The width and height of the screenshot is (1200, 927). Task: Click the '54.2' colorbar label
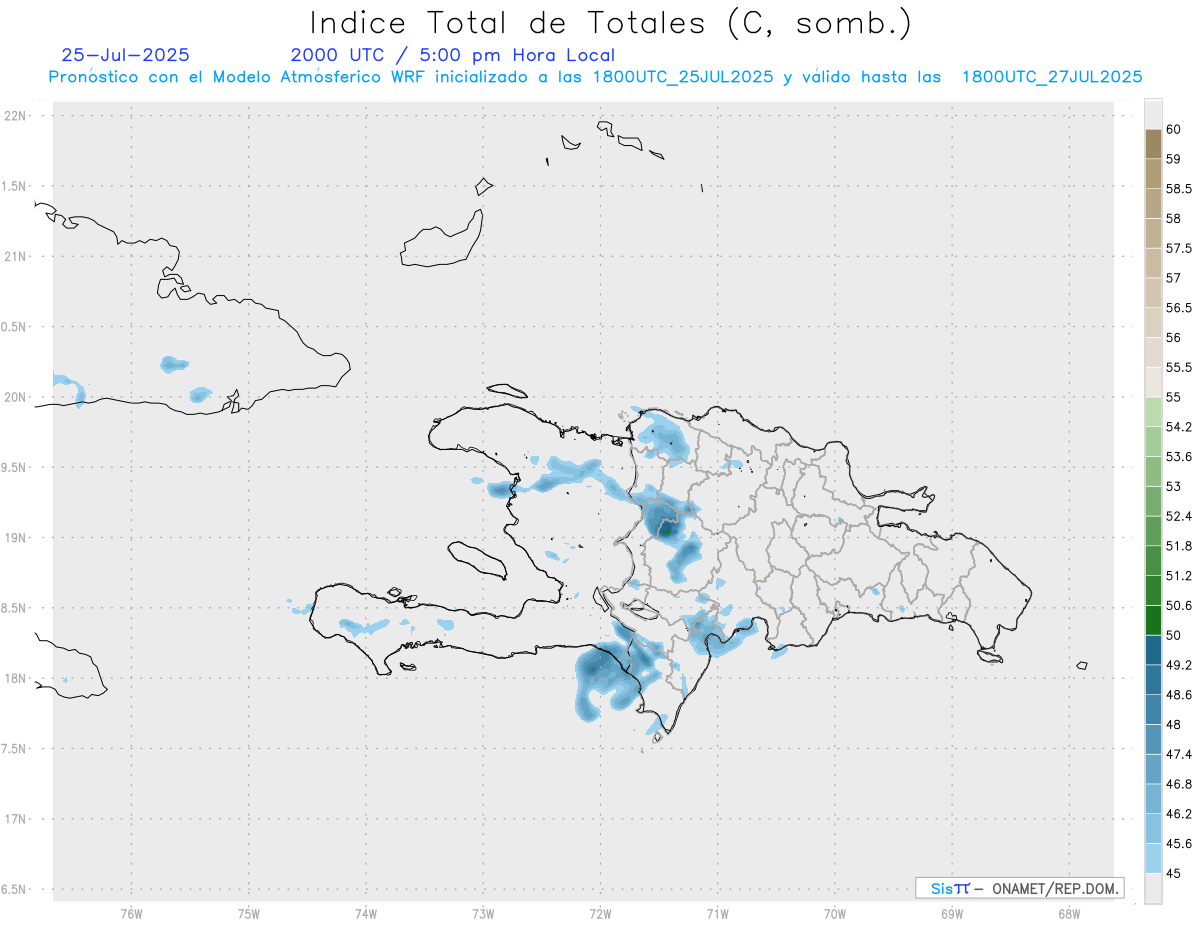[1179, 427]
